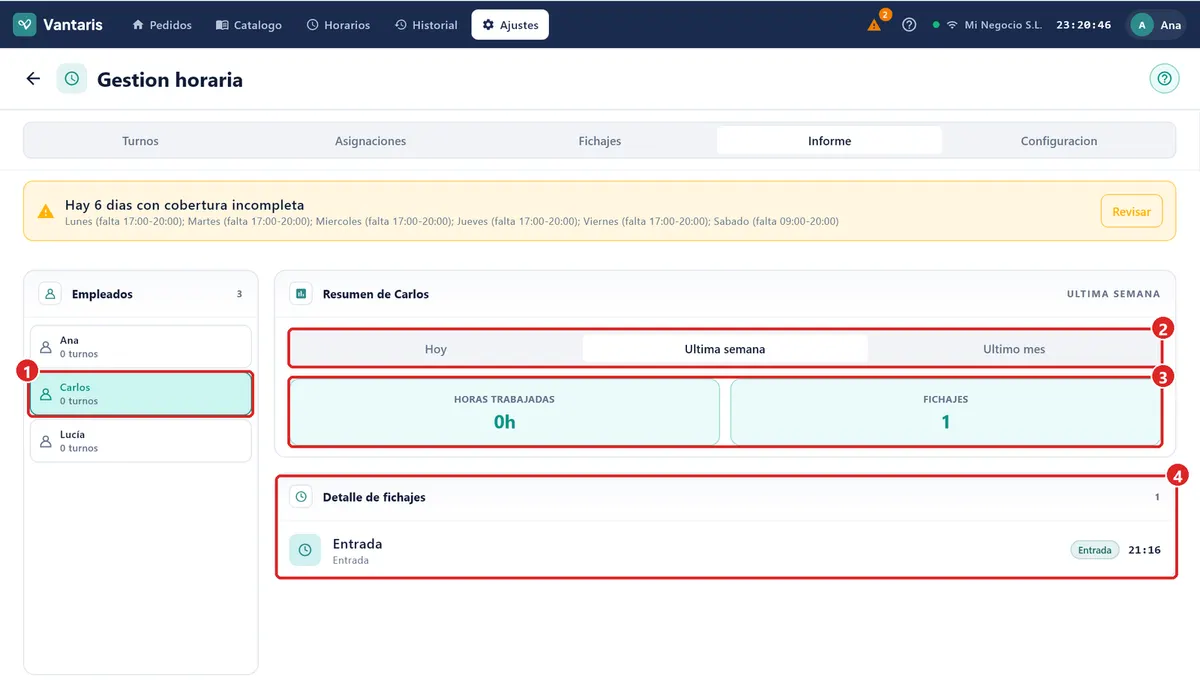The height and width of the screenshot is (692, 1200).
Task: Click the Vantaris logo icon
Action: 25,25
